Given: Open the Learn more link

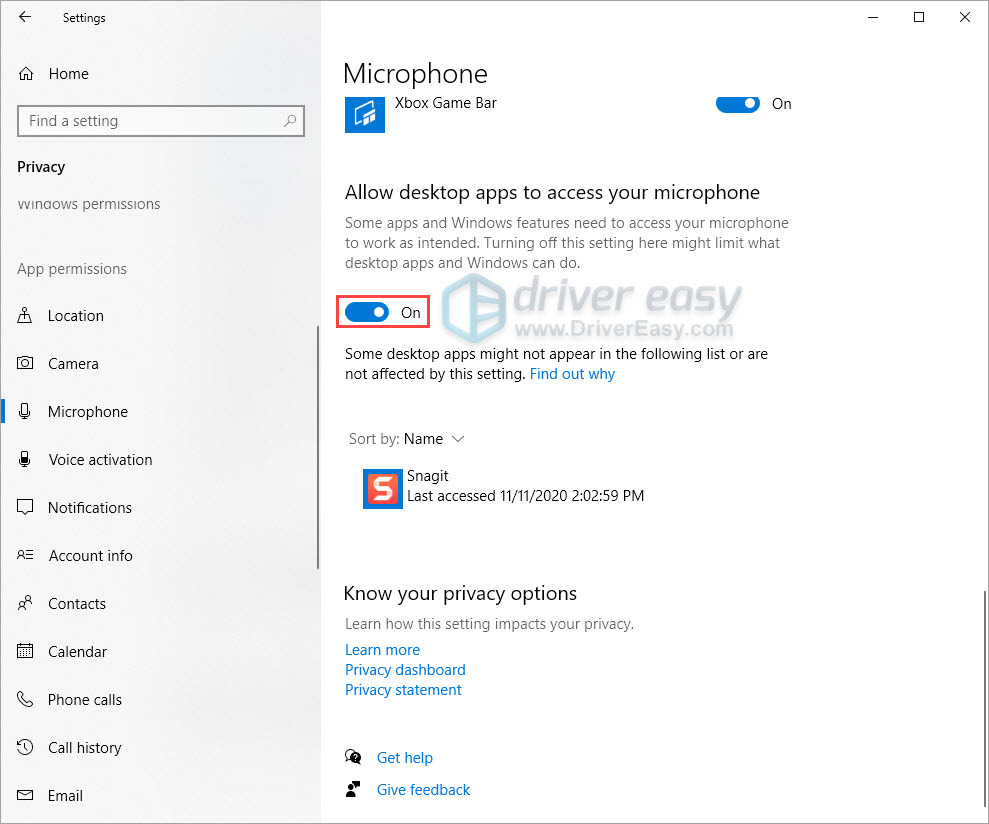Looking at the screenshot, I should (382, 649).
